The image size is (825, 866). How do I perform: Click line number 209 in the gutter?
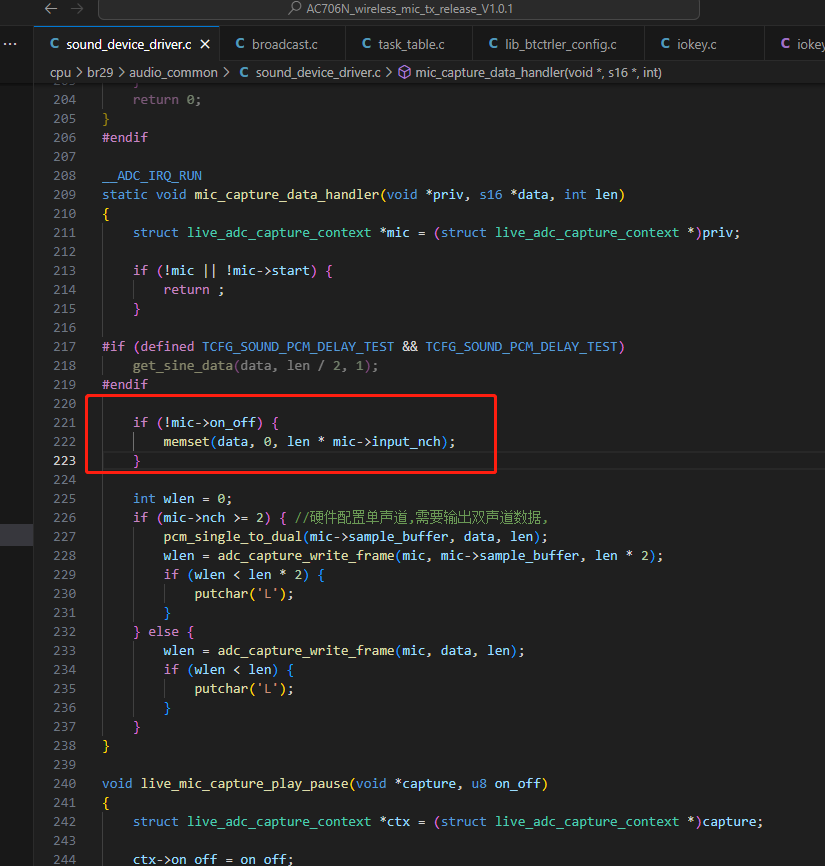[65, 194]
